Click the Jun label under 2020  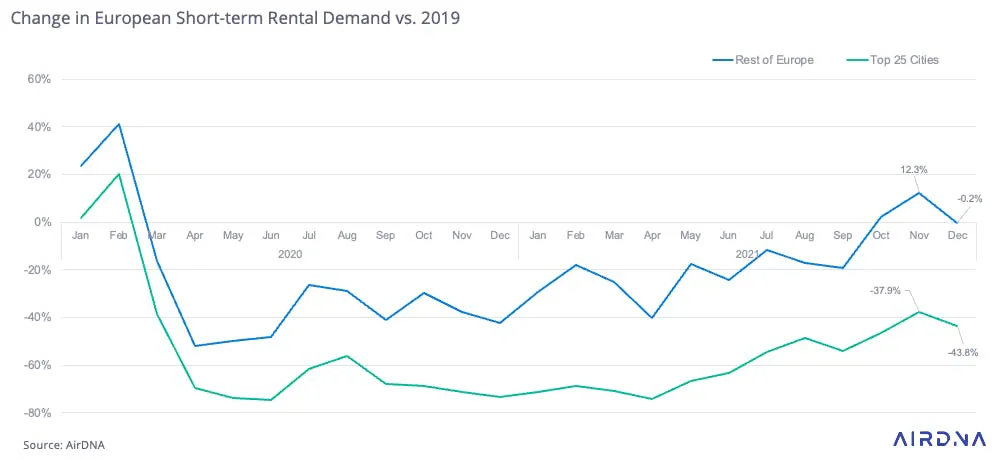click(x=271, y=235)
